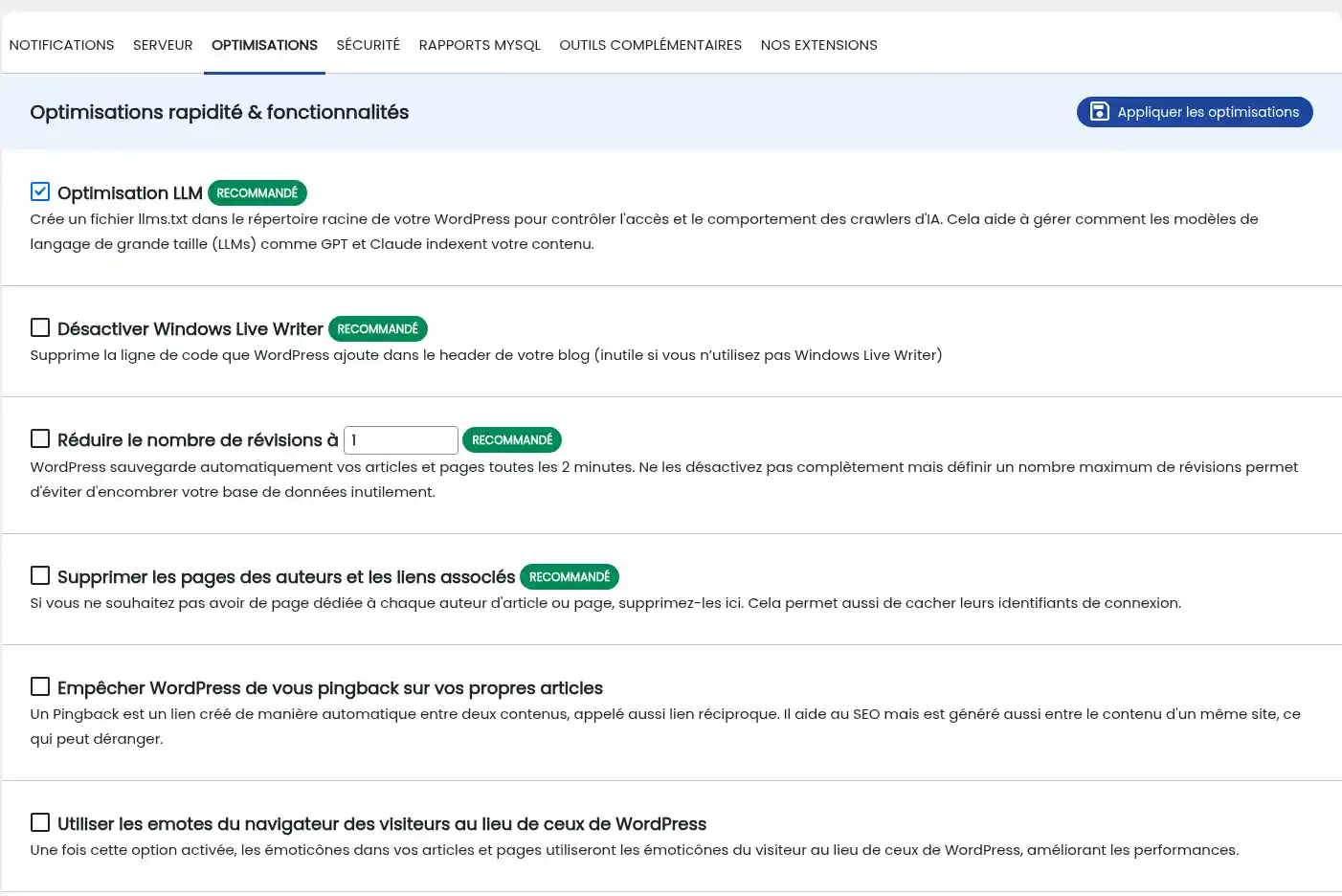Open the Notifications tab

[61, 45]
